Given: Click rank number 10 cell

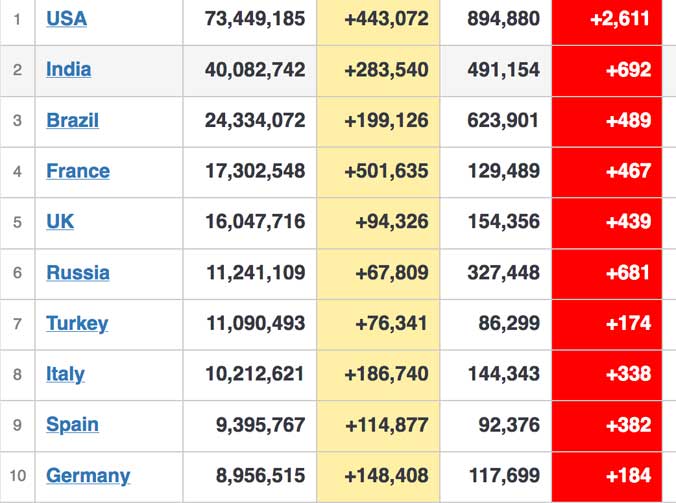Looking at the screenshot, I should point(18,477).
